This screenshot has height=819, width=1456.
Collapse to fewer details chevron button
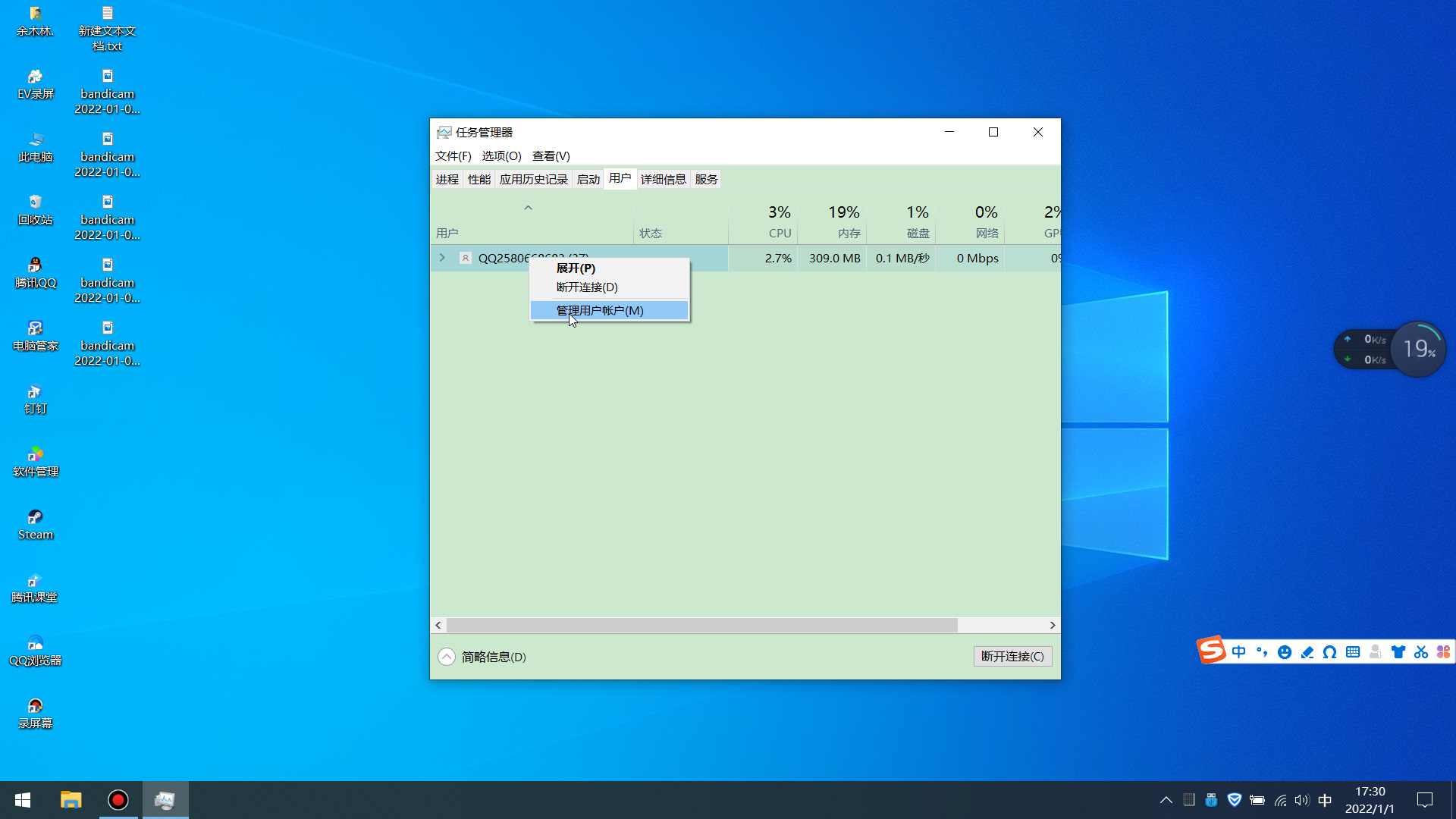point(447,657)
